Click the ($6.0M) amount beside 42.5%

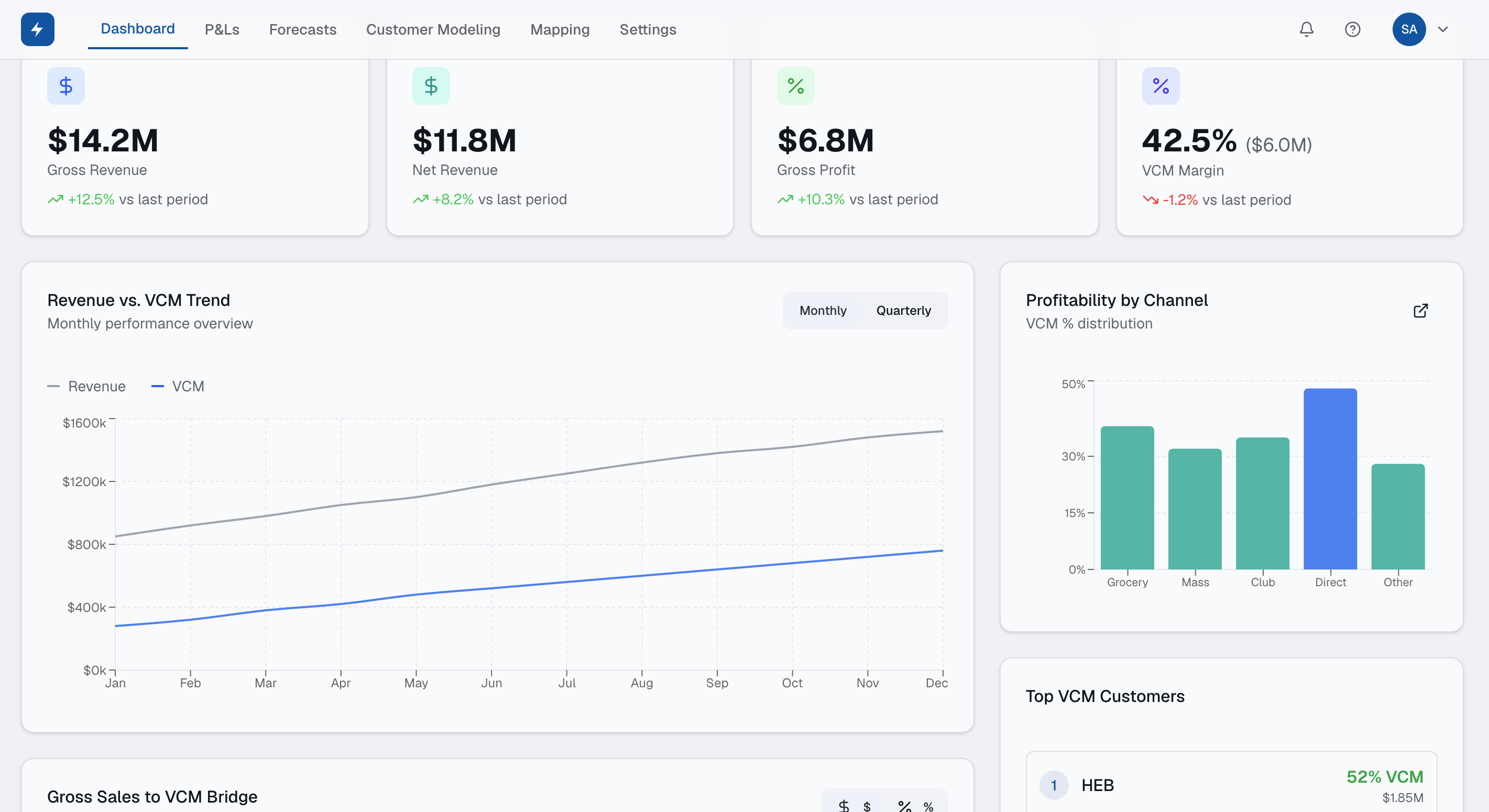tap(1278, 145)
